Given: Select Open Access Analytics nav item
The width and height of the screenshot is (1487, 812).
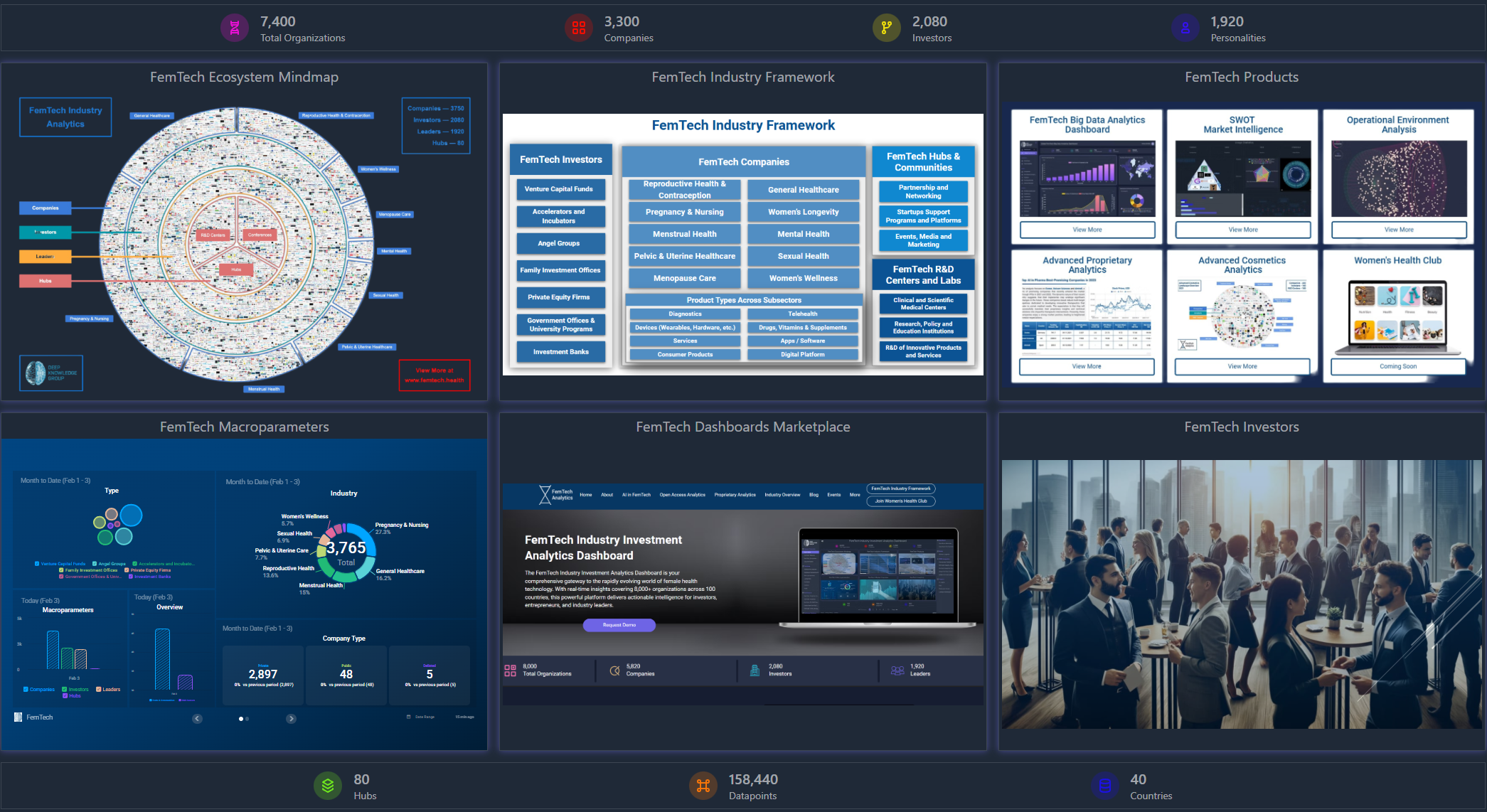Looking at the screenshot, I should click(682, 495).
